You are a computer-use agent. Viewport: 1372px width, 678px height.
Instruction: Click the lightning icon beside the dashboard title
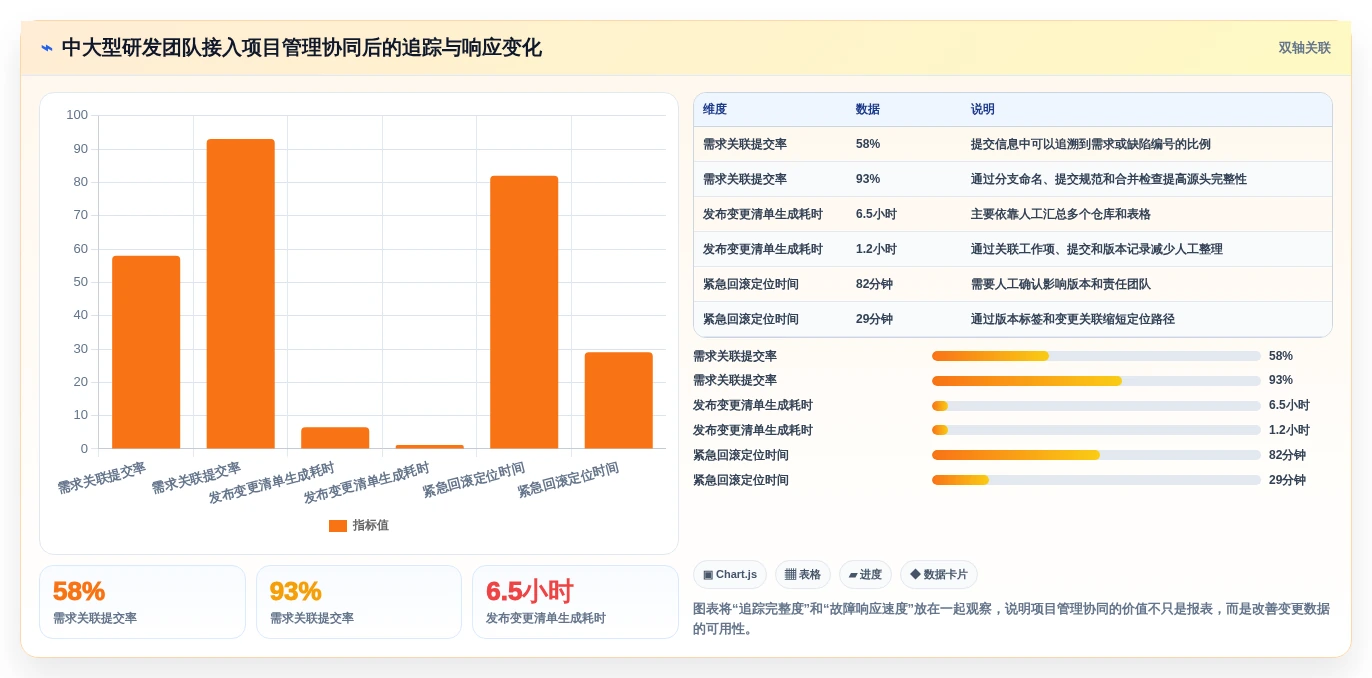47,48
